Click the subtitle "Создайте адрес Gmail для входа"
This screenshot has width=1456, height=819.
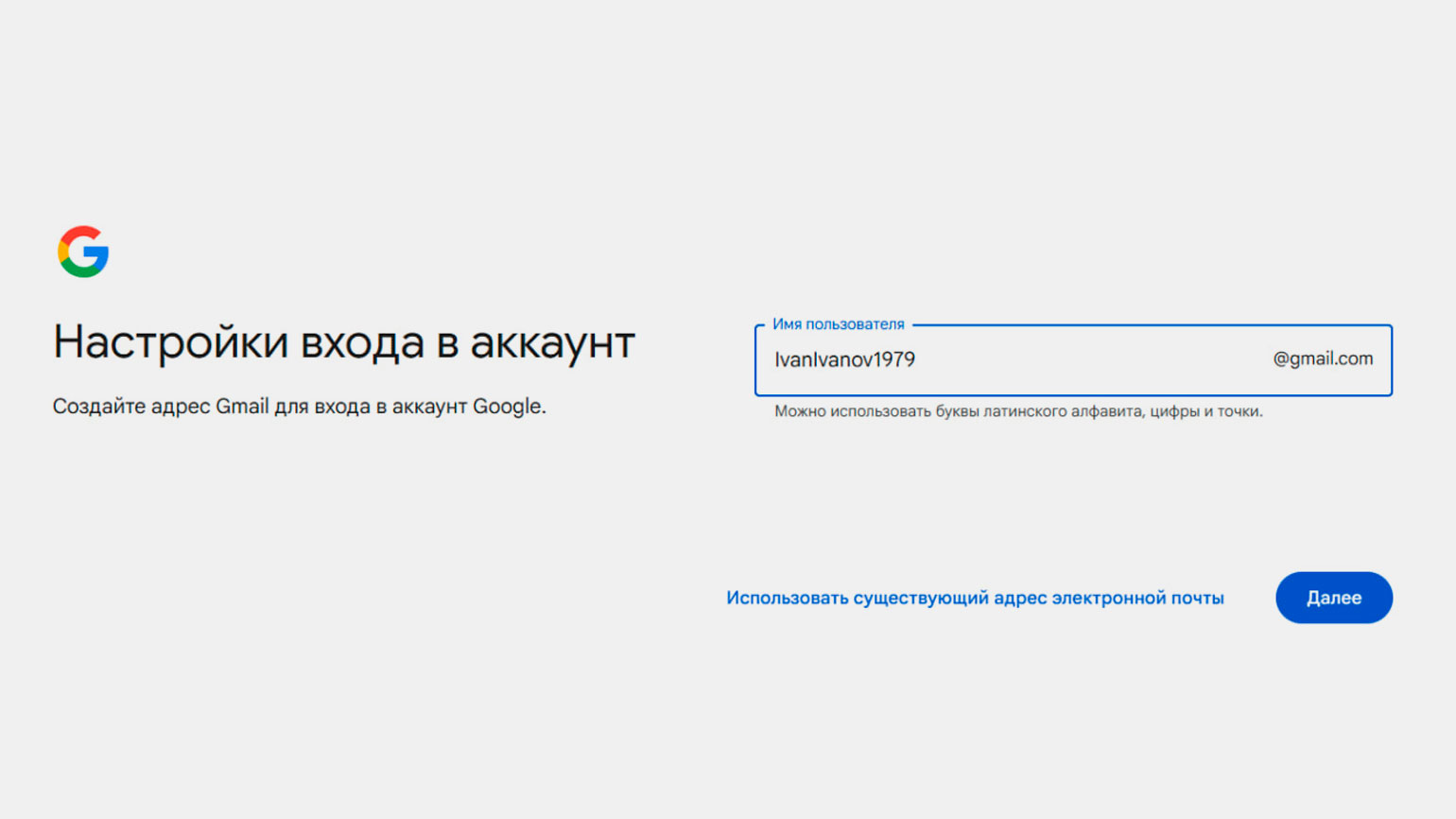(299, 407)
